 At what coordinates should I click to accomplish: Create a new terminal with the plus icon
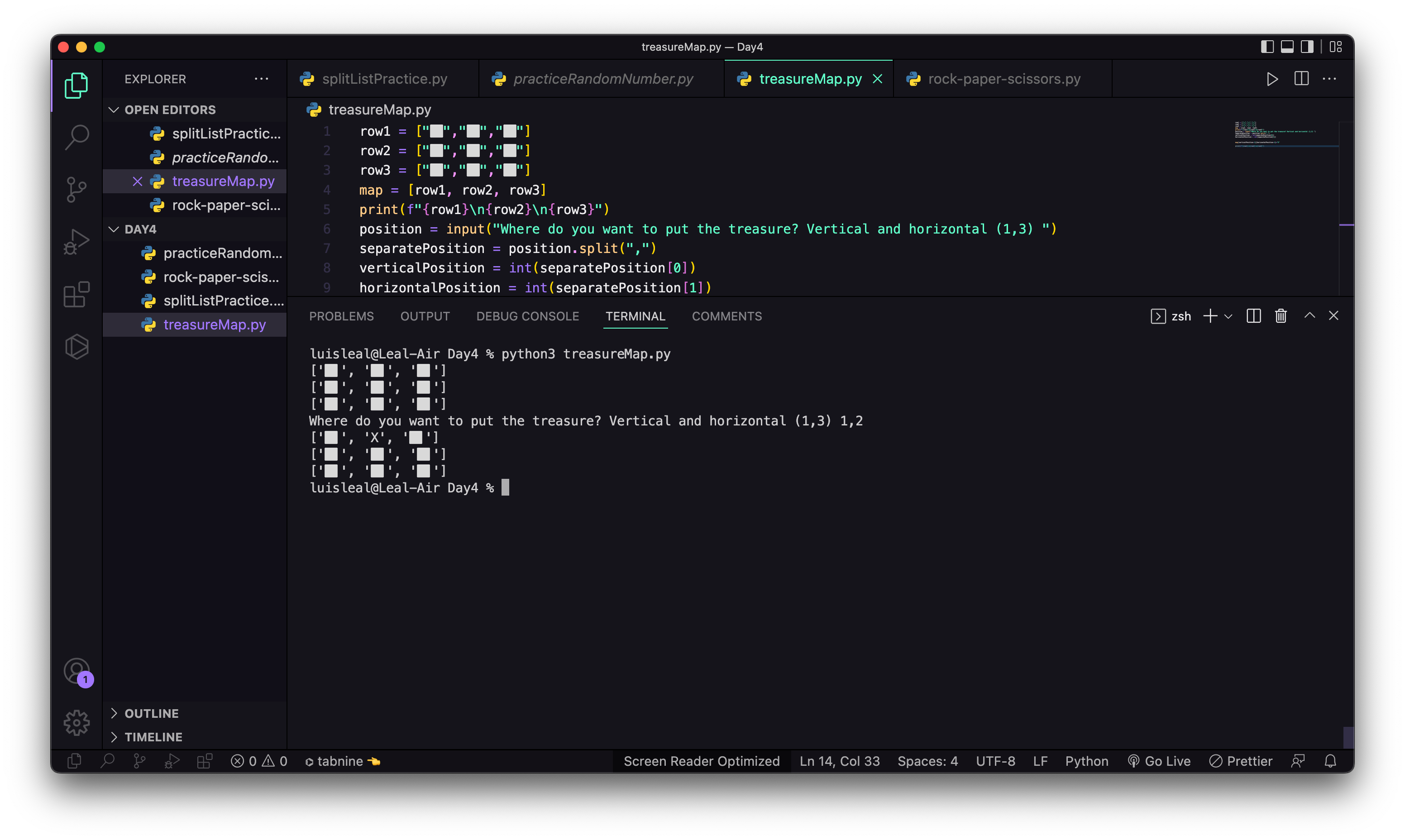(x=1210, y=316)
